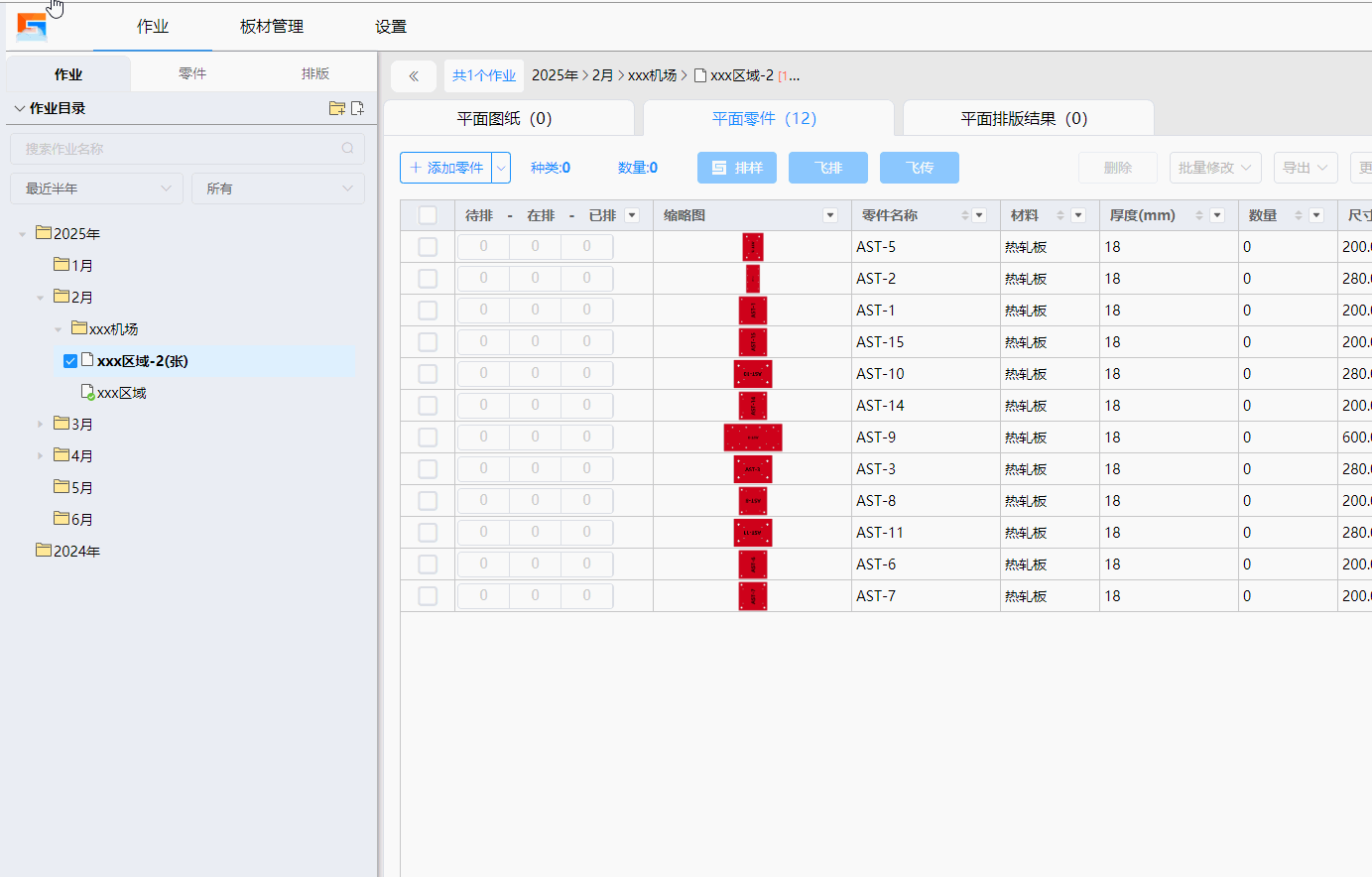Click the 搜索作业名称 search field
The image size is (1372, 877).
(x=179, y=149)
